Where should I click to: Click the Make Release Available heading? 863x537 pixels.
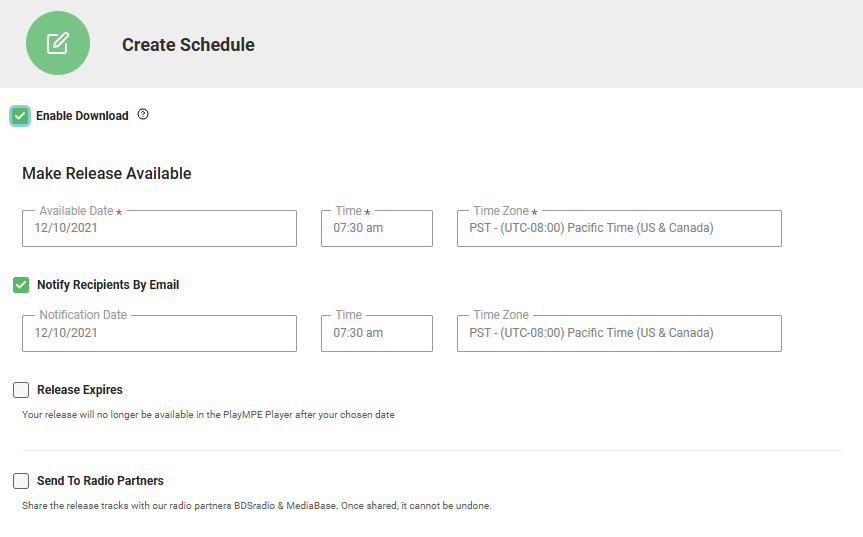tap(107, 173)
